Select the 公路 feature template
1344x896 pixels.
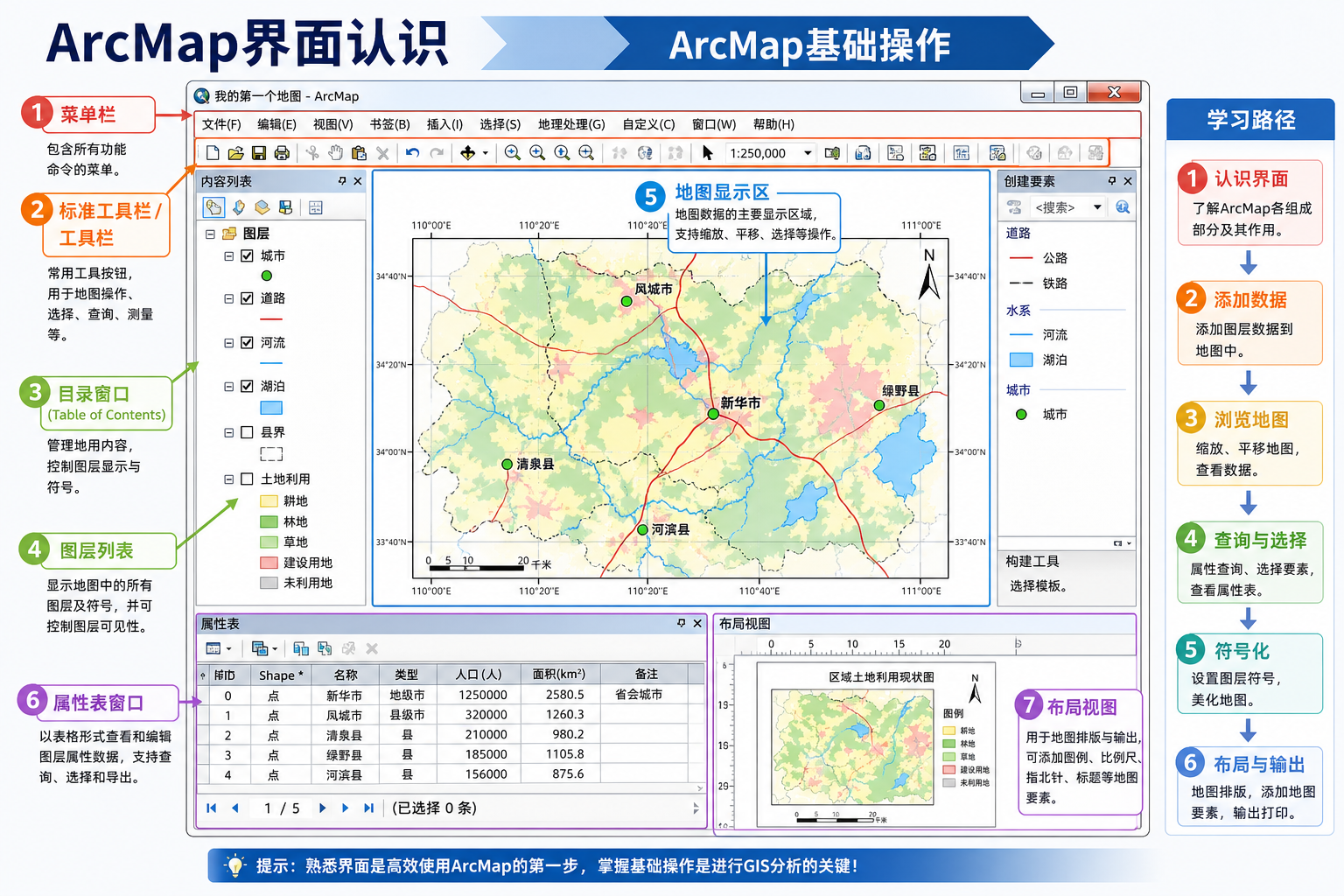[x=1039, y=258]
